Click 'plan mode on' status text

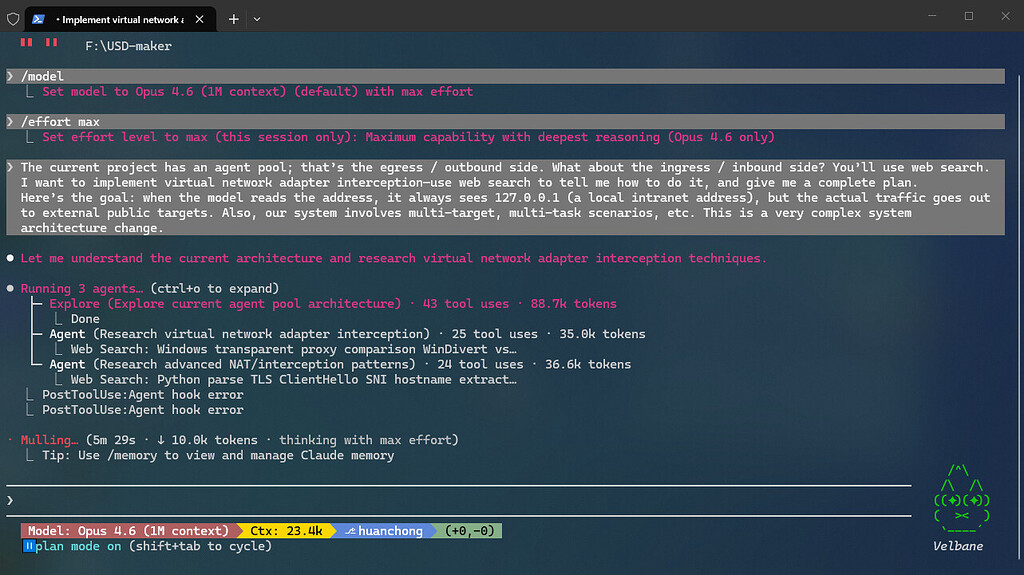click(78, 546)
